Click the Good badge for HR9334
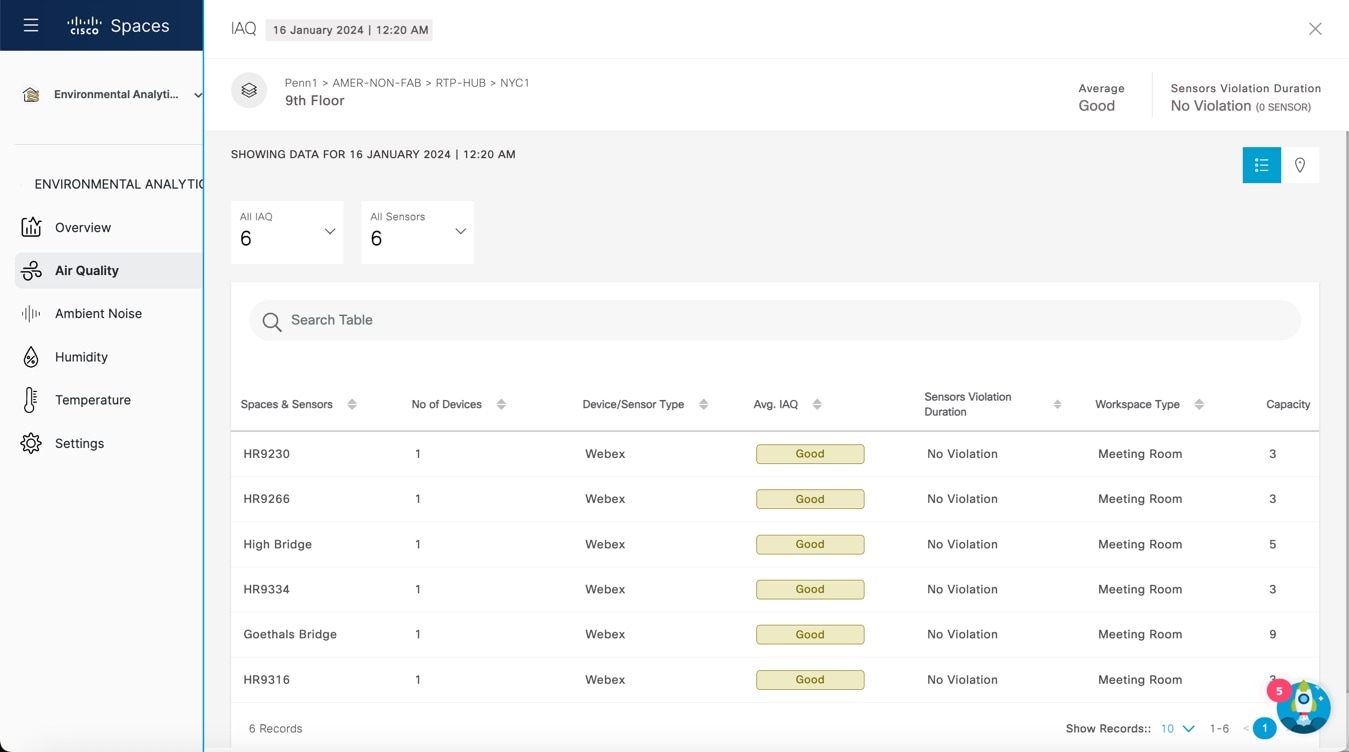 (x=810, y=589)
